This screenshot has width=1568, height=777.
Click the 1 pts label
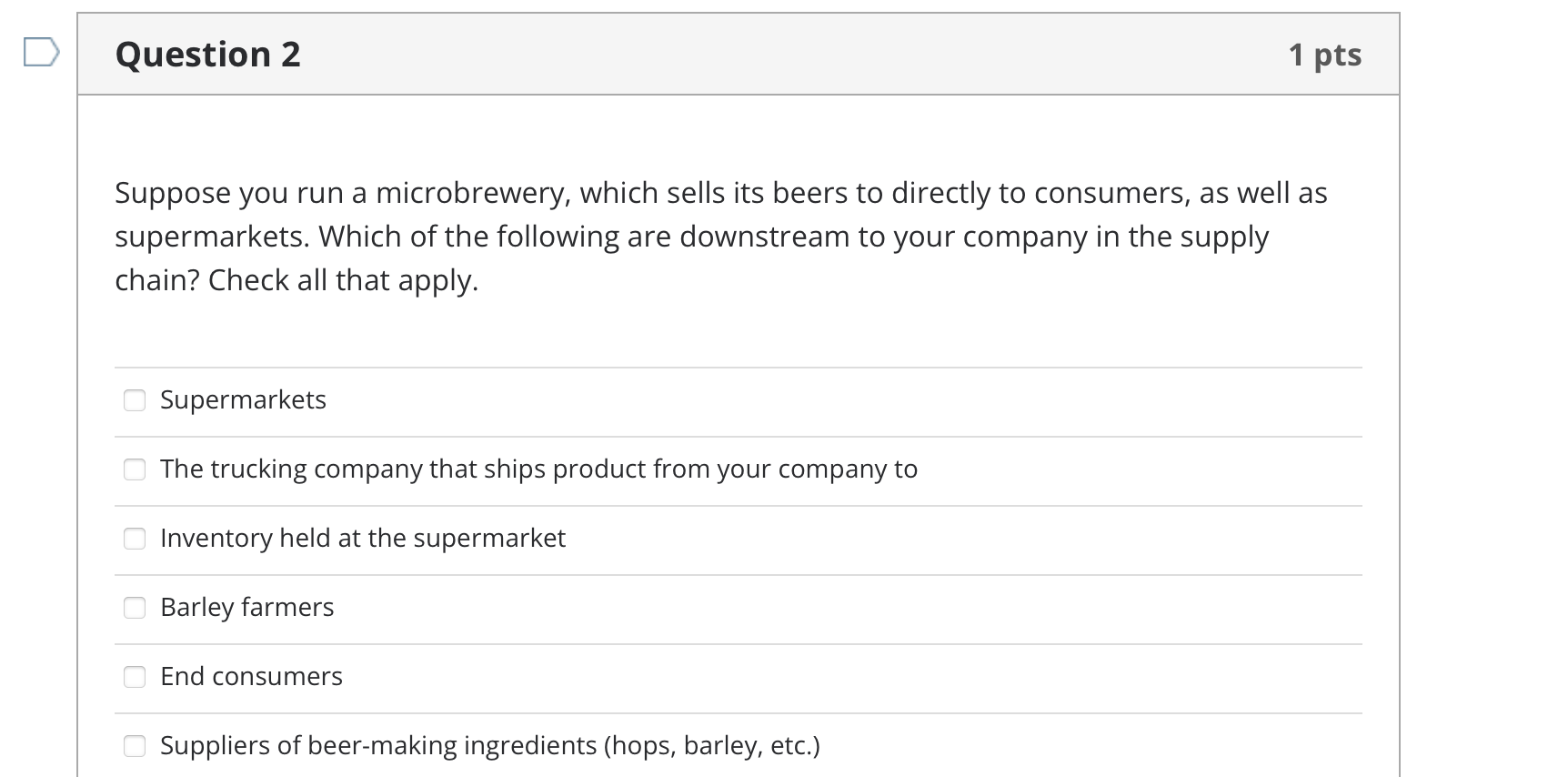coord(1326,55)
